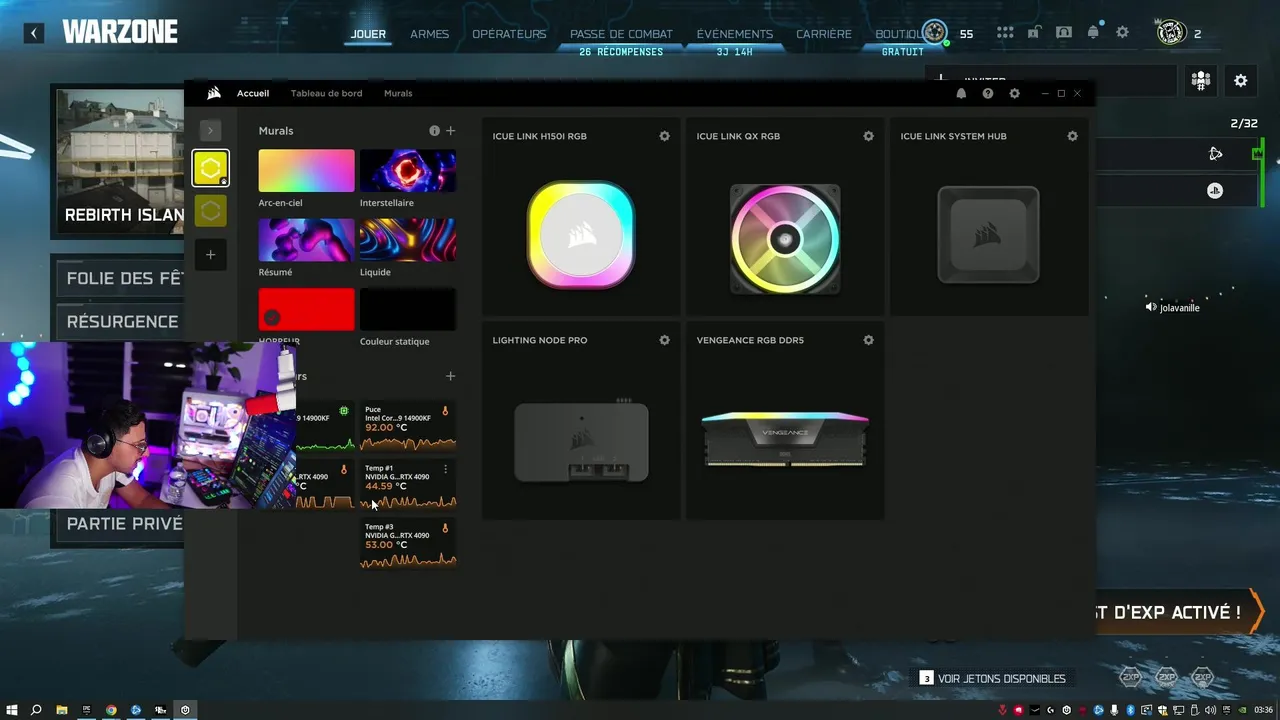Go back with Warzone arrow button
1280x720 pixels.
(x=34, y=33)
